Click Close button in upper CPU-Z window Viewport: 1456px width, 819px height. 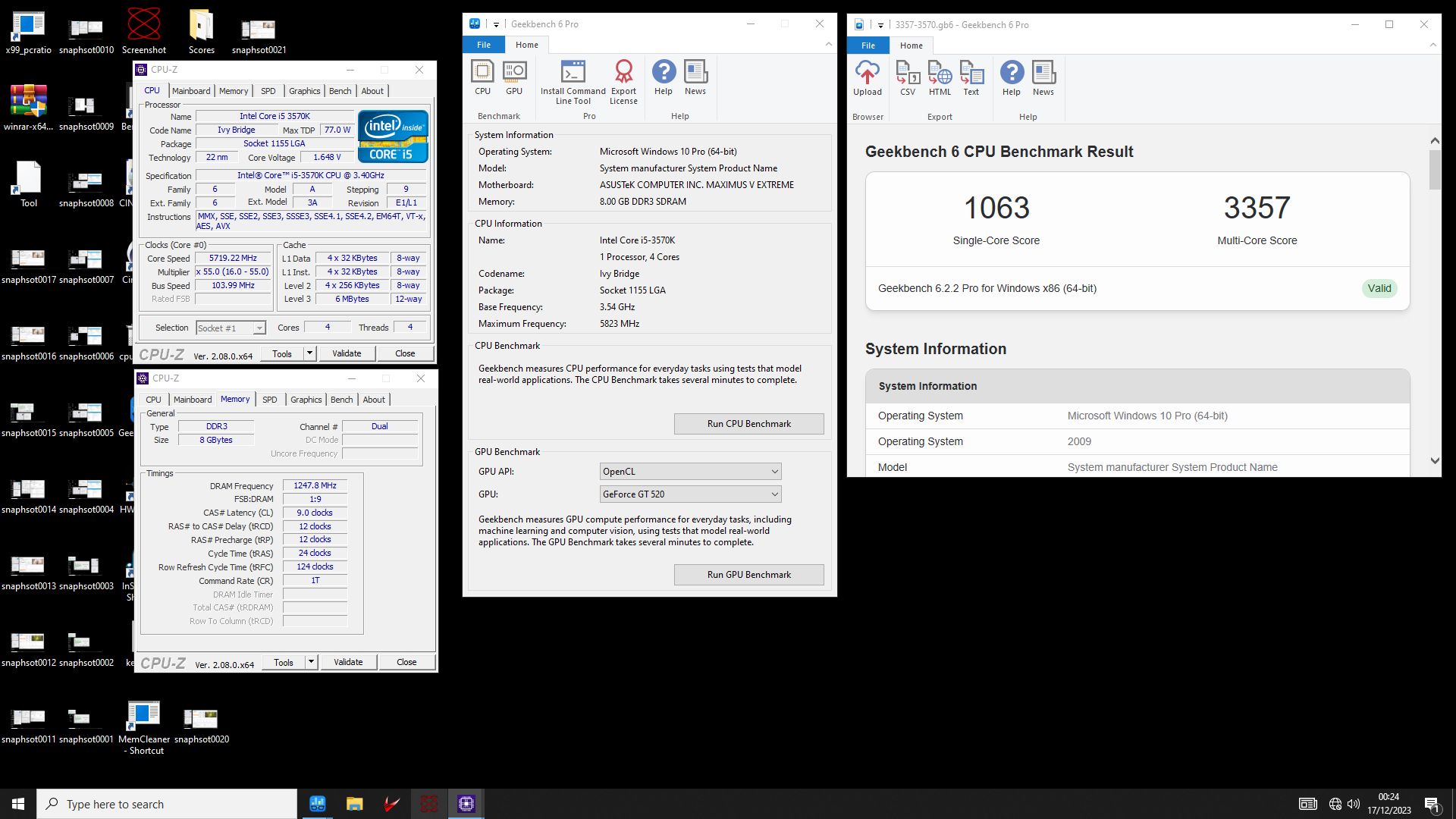405,353
